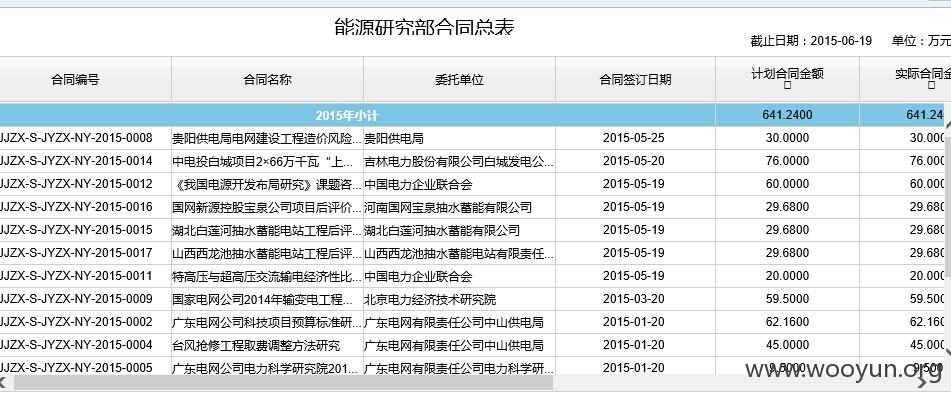
Task: Click the 合同签订日期 column header
Action: [x=635, y=79]
